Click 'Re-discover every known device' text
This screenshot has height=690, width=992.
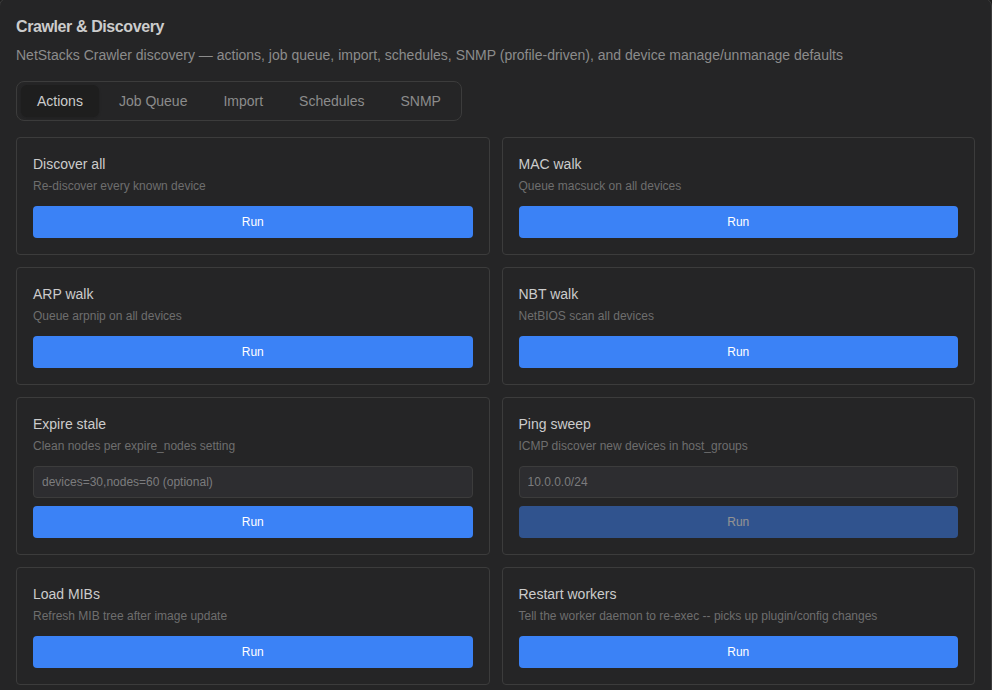[119, 186]
